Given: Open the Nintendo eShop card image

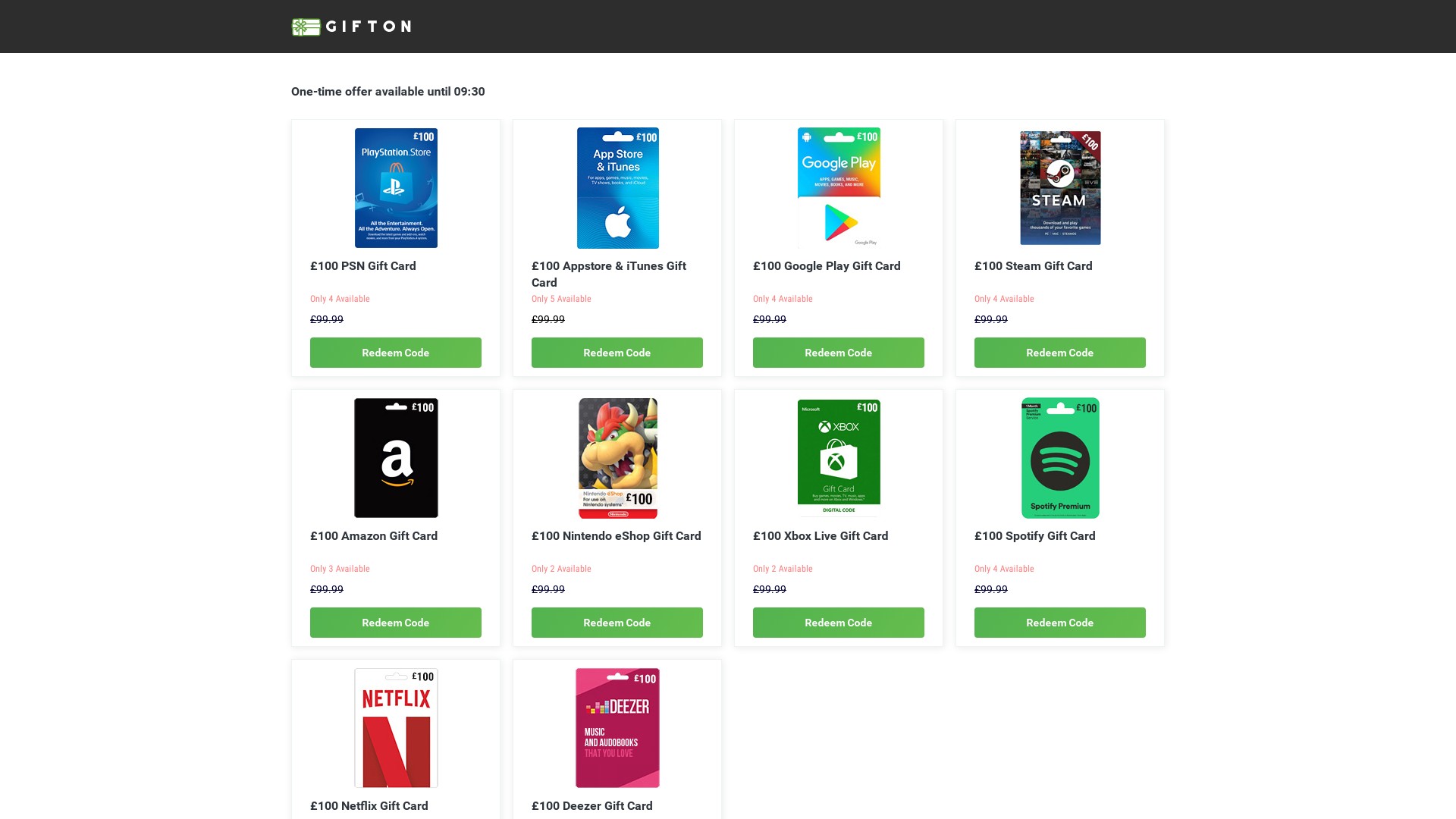Looking at the screenshot, I should pyautogui.click(x=617, y=458).
